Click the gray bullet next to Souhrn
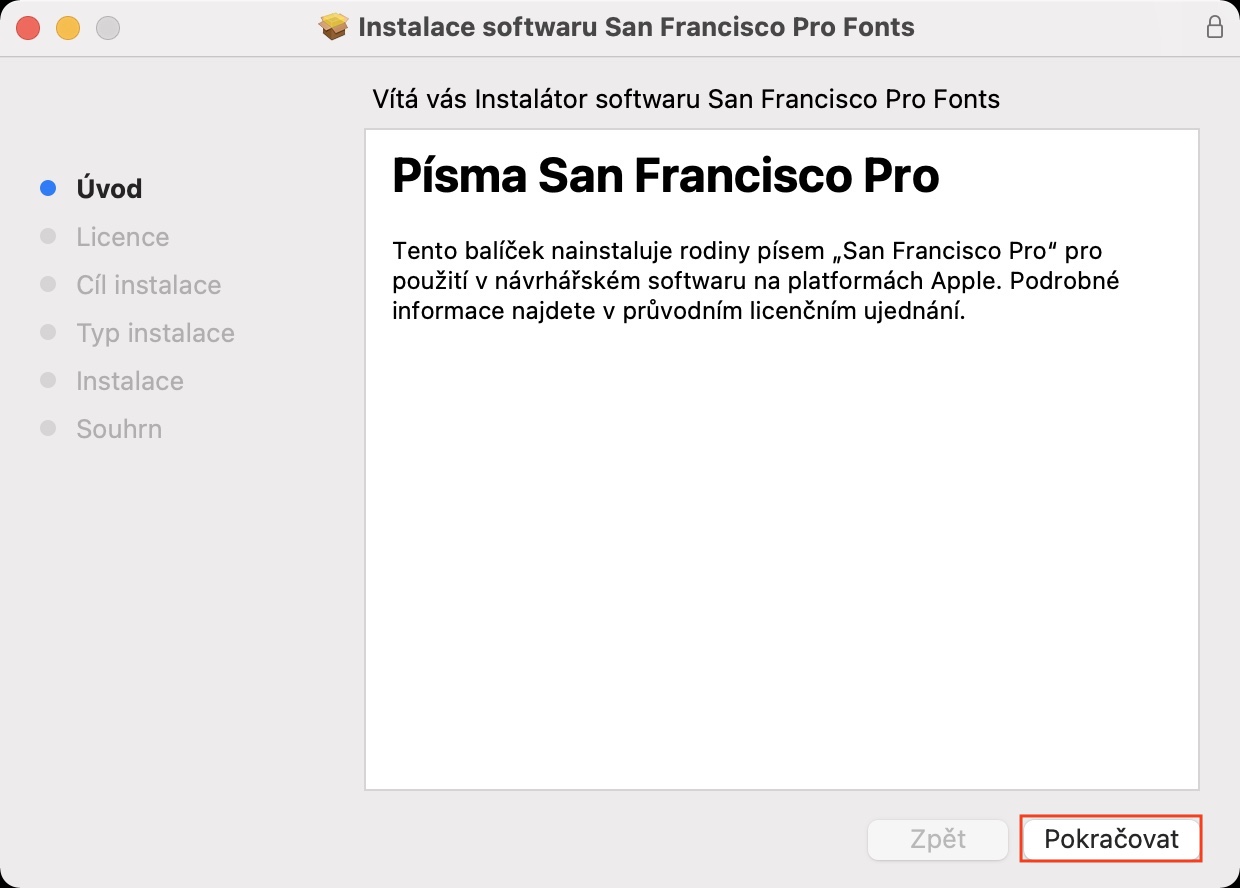This screenshot has height=888, width=1240. tap(48, 428)
